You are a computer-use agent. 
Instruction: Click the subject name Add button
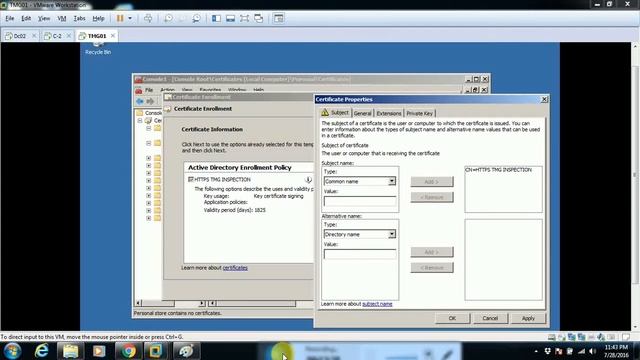(x=432, y=182)
